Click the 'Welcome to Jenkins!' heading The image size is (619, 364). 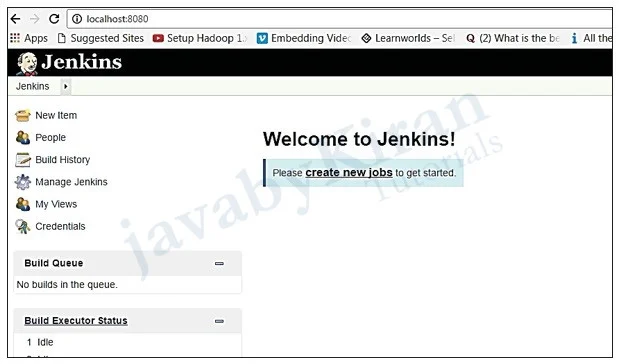click(x=359, y=139)
